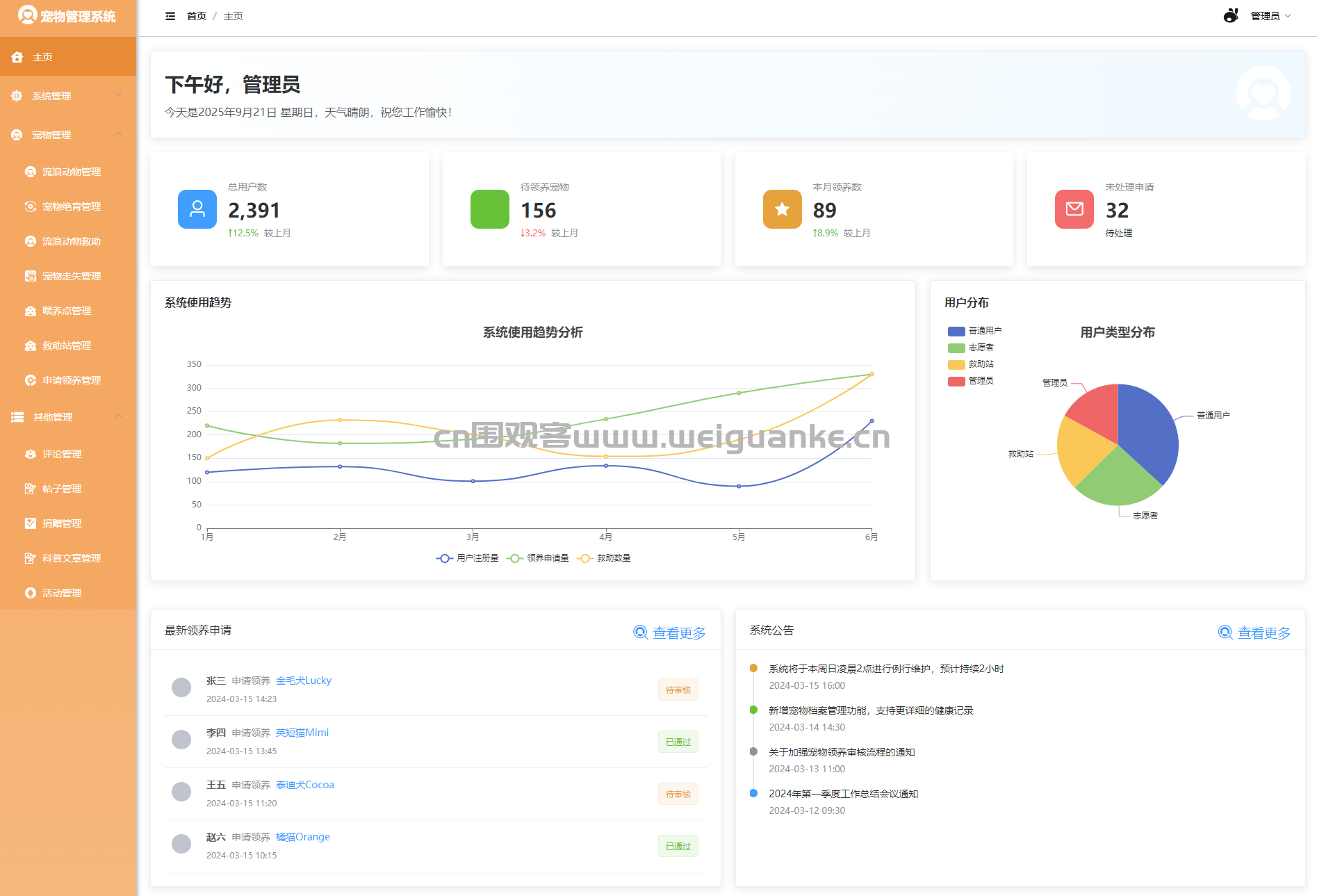Open the 管理员 dropdown arrow in header

click(1288, 16)
